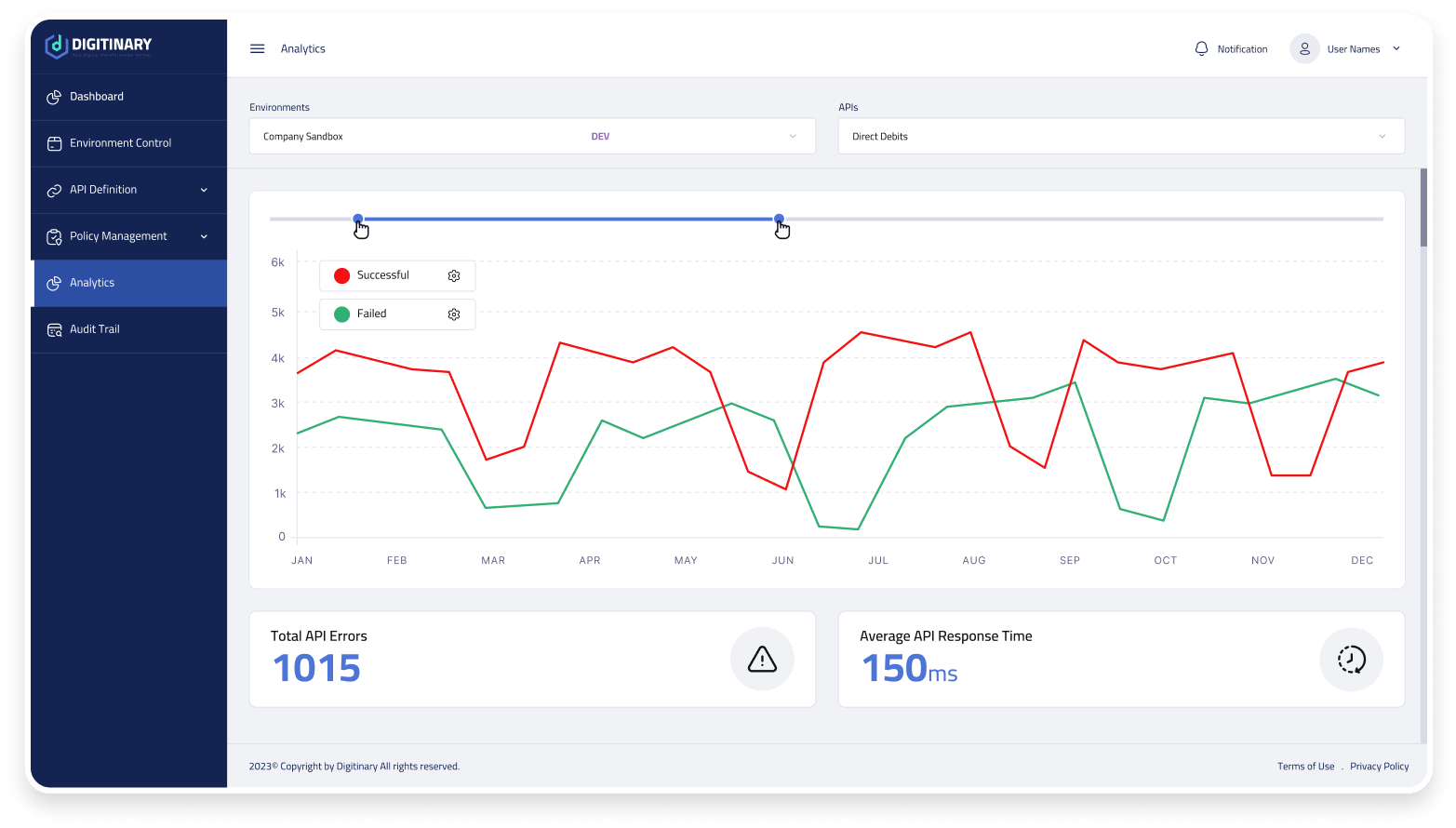Image resolution: width=1456 pixels, height=828 pixels.
Task: Toggle the Successful legend red dot
Action: [341, 276]
